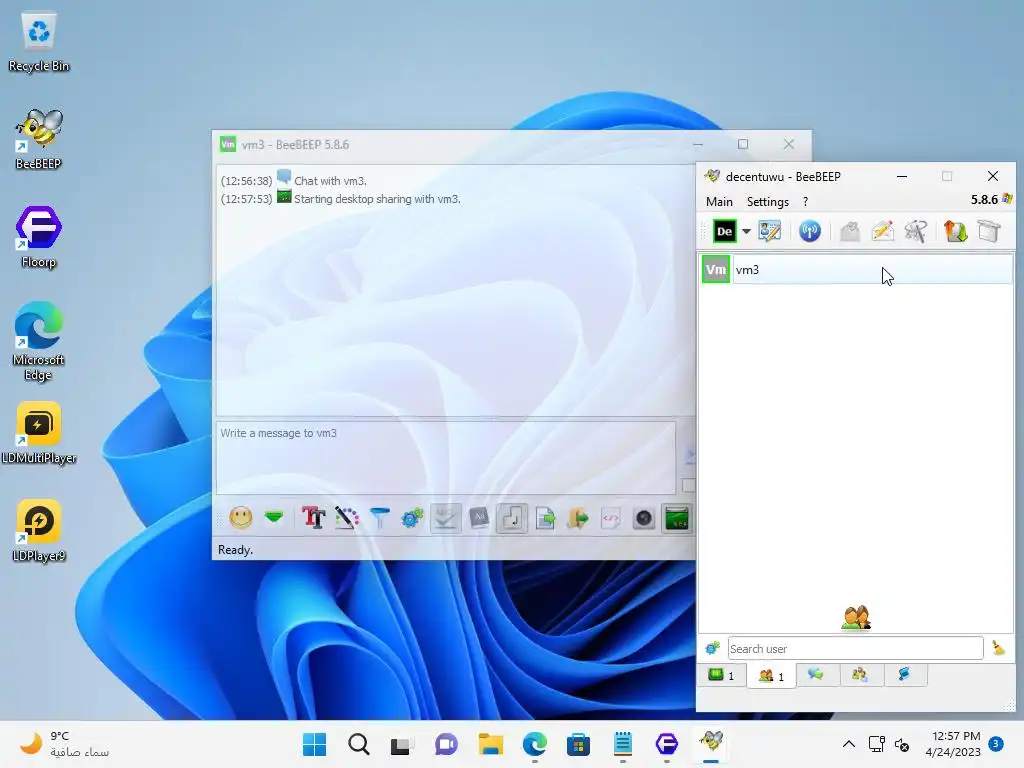Switch to the groups tab
Screen dimensions: 1024x768
point(859,675)
